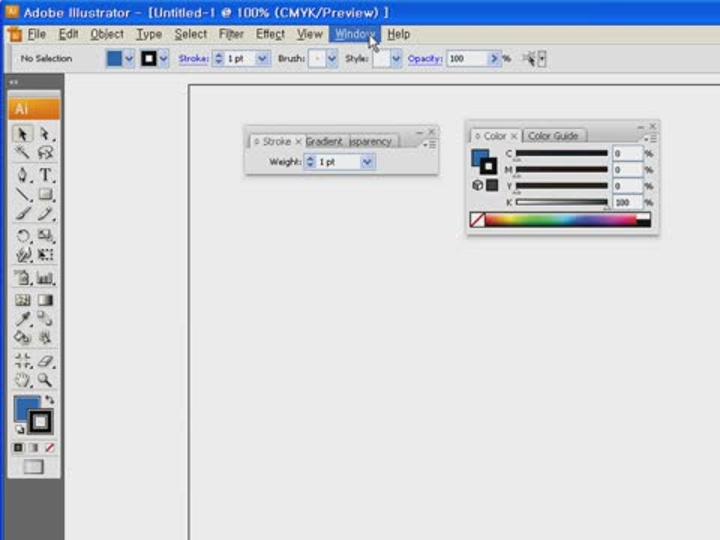720x540 pixels.
Task: Open the Select menu
Action: click(x=191, y=34)
